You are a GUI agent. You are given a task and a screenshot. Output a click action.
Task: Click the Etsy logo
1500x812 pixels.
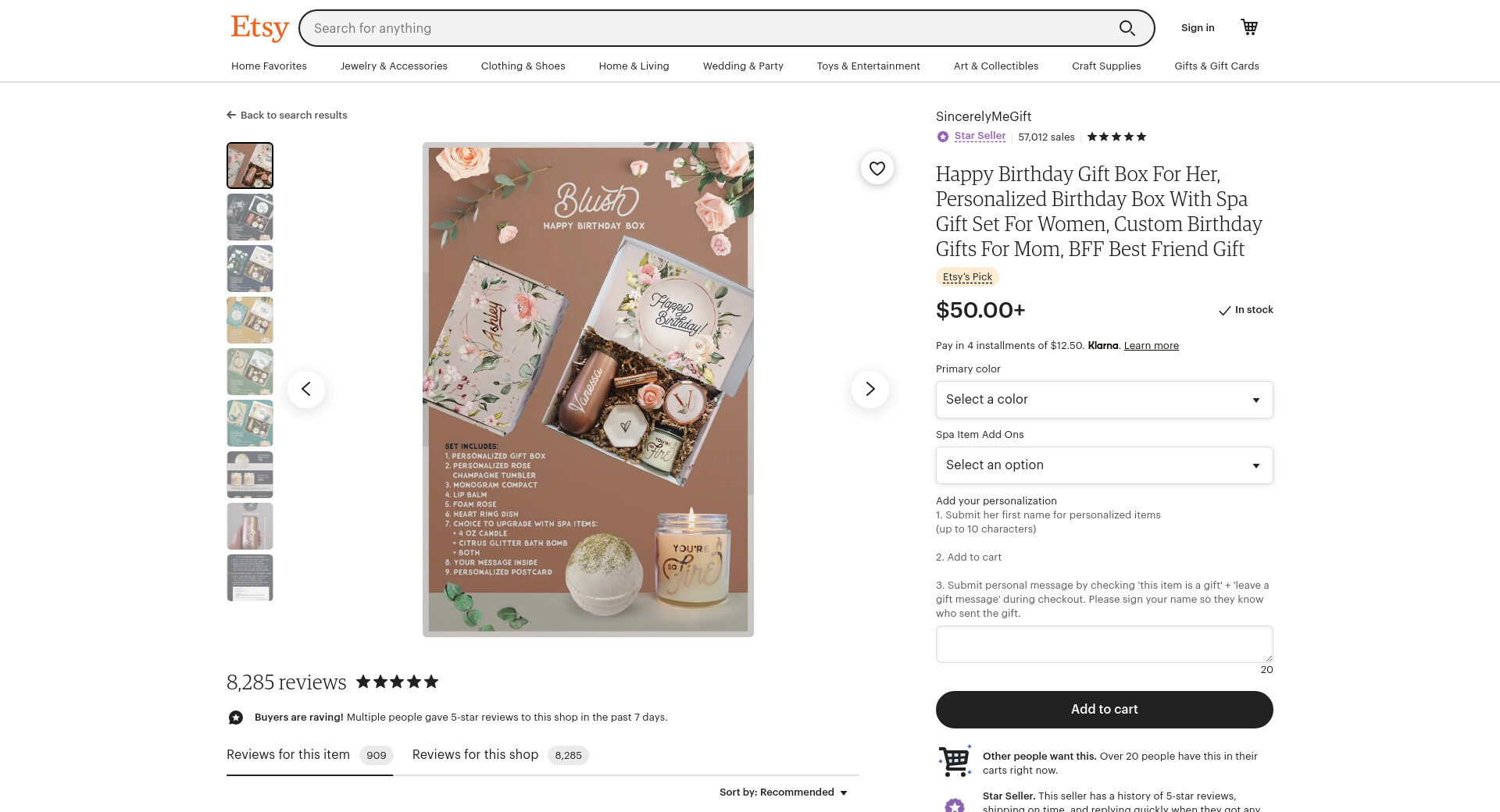(259, 28)
